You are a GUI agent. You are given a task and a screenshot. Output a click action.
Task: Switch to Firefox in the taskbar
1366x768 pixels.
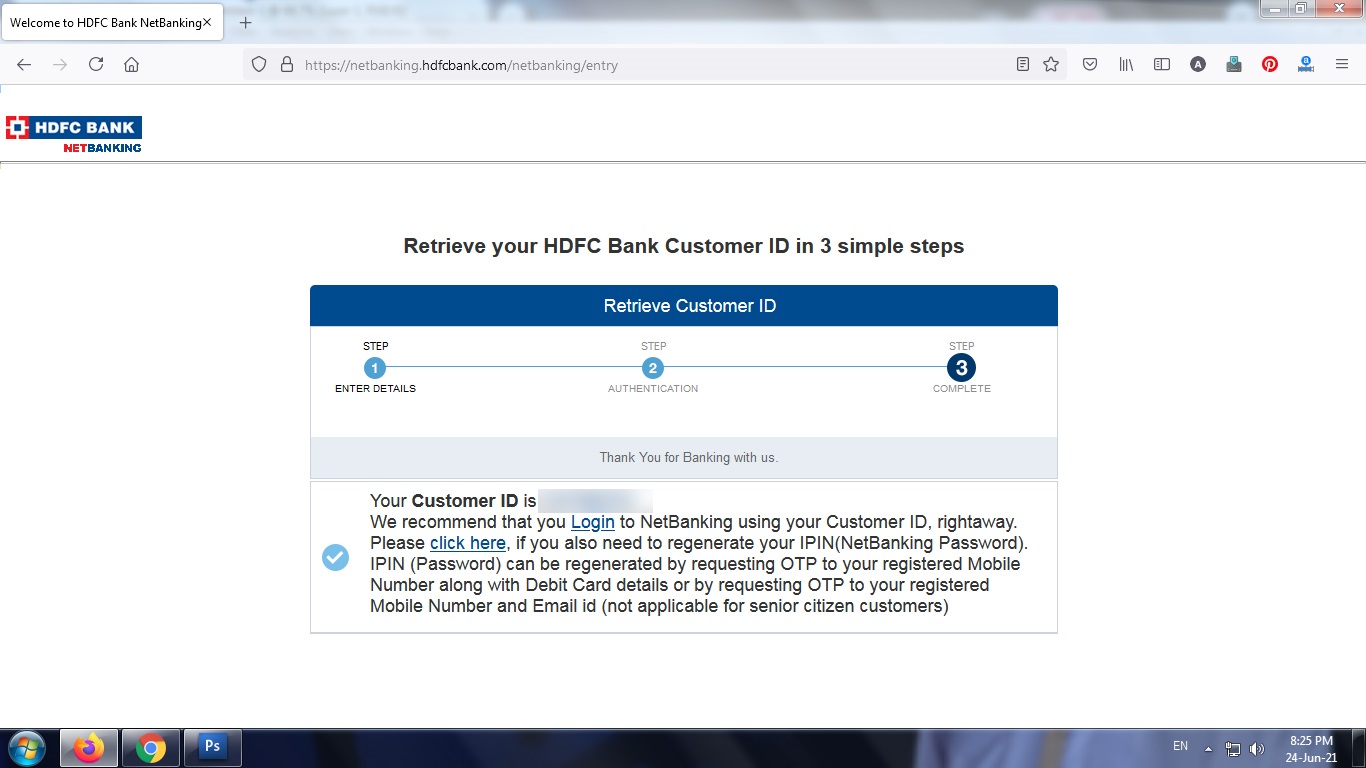(x=89, y=748)
